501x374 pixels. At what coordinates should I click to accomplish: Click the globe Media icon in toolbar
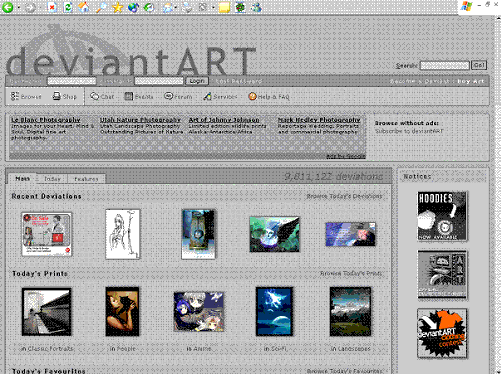click(x=133, y=7)
